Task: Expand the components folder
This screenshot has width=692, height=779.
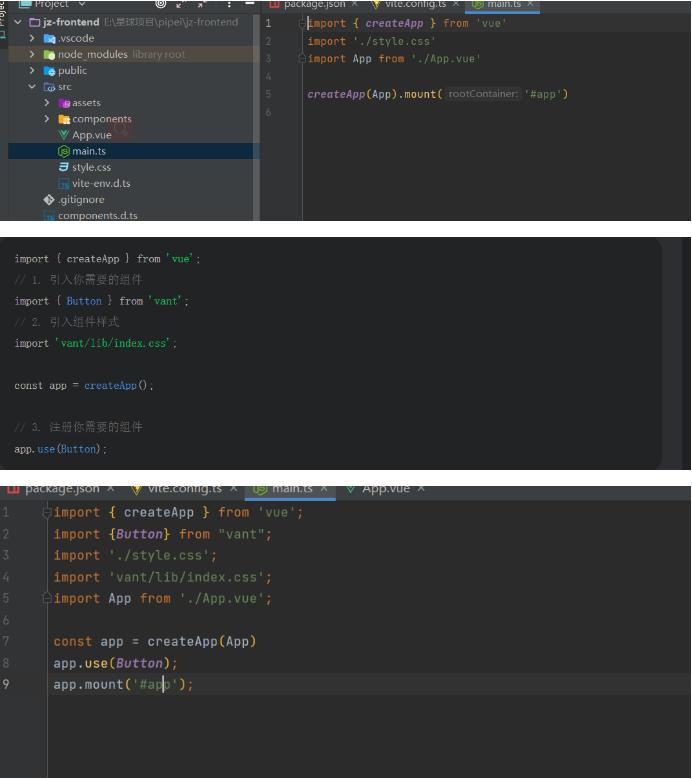Action: (x=47, y=119)
